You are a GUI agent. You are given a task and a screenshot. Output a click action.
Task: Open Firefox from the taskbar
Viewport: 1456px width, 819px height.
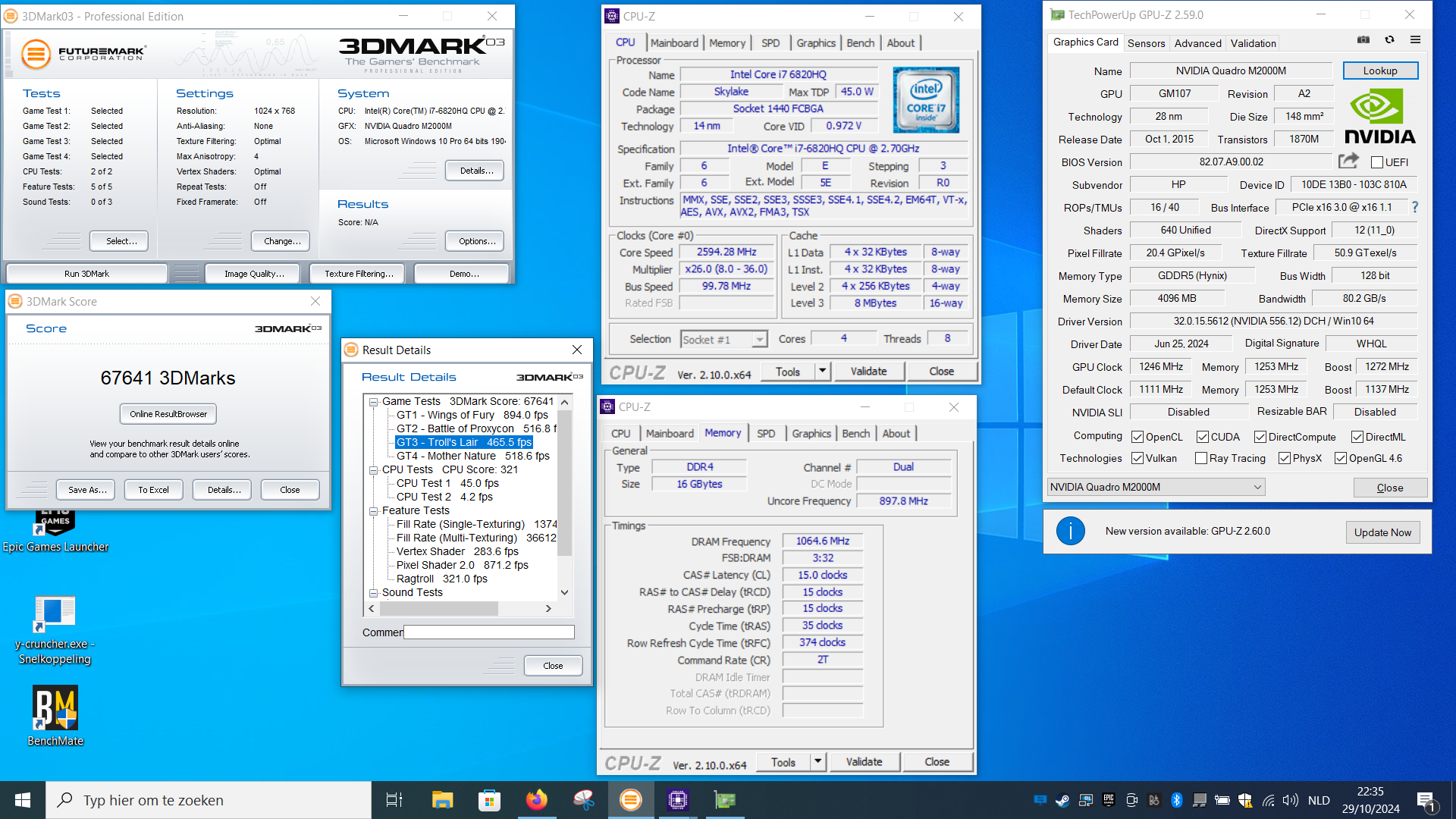click(536, 800)
